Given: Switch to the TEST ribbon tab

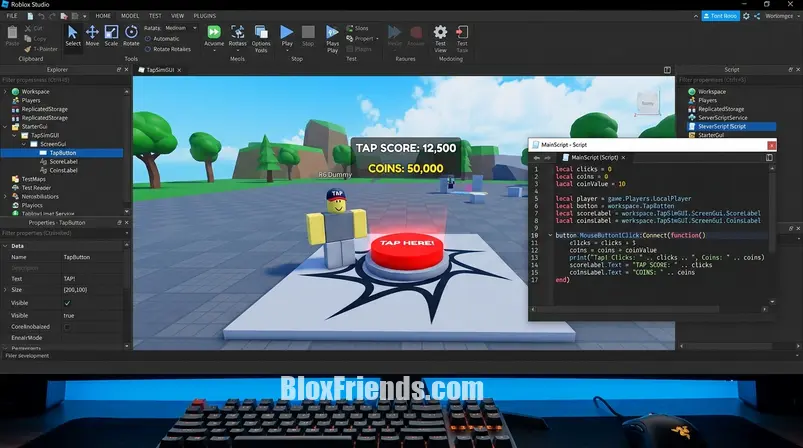Looking at the screenshot, I should [155, 16].
